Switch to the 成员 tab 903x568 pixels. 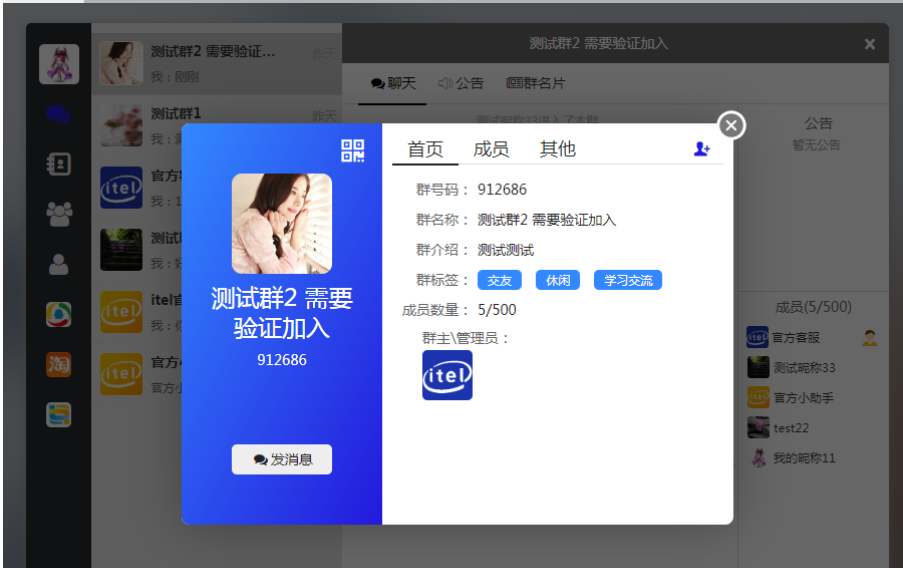tap(491, 149)
